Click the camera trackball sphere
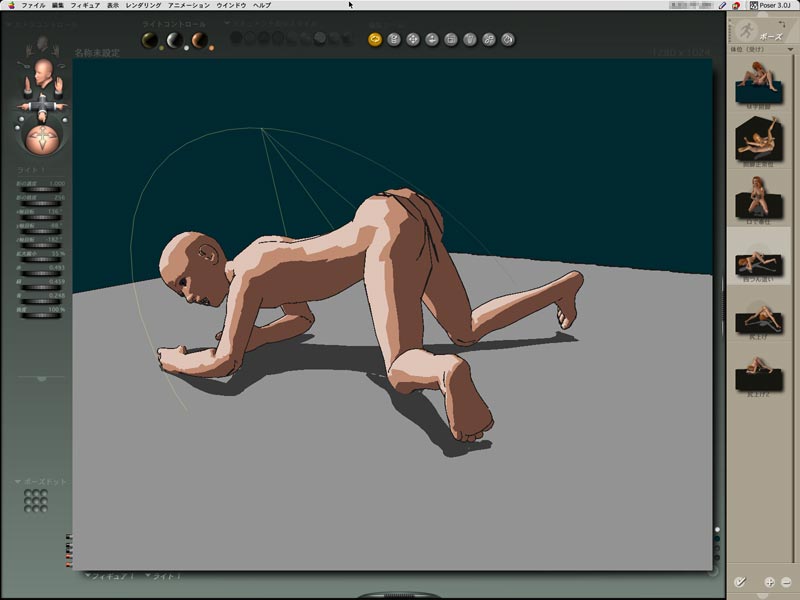The height and width of the screenshot is (600, 800). (42, 138)
